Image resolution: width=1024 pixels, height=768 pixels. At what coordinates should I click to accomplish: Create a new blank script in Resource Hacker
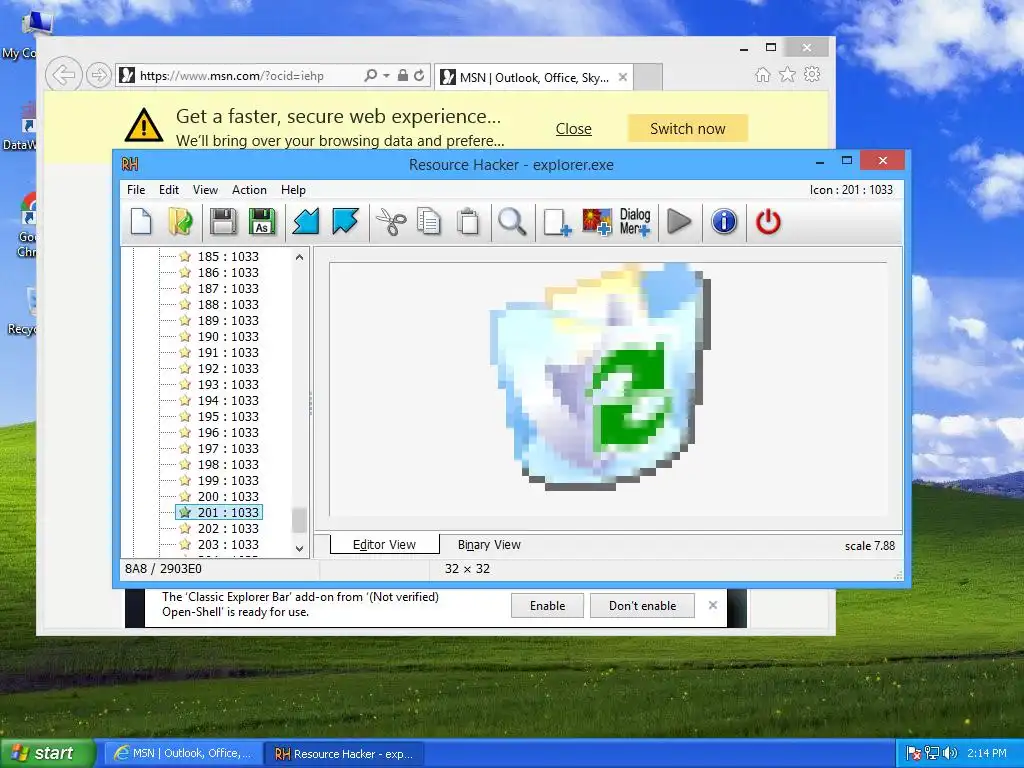(141, 222)
